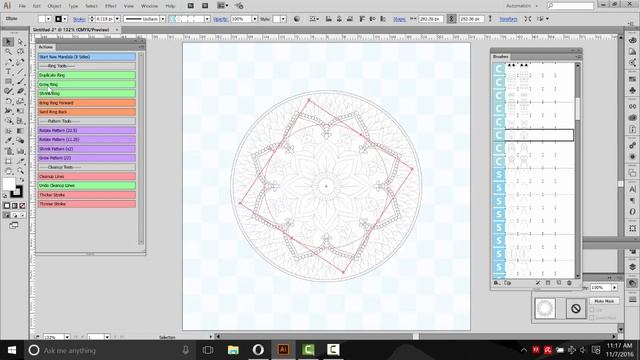
Task: Select the Brushes panel tab
Action: click(500, 56)
